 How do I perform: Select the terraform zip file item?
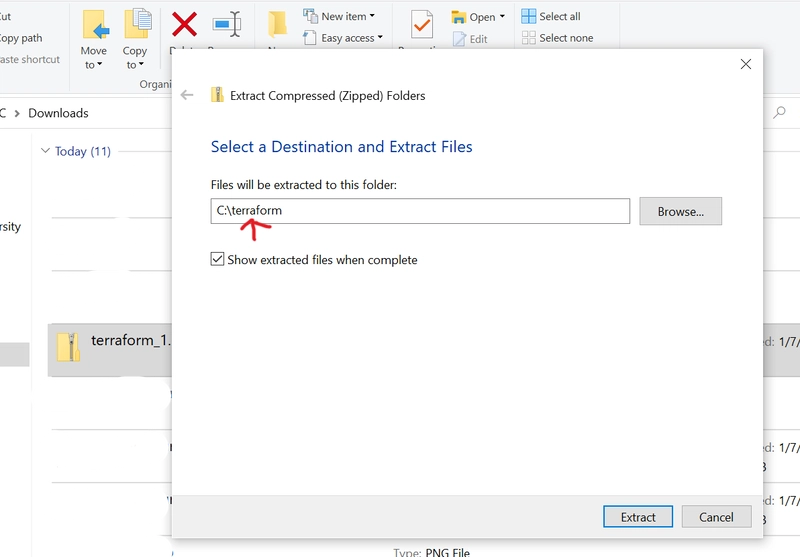(x=110, y=350)
